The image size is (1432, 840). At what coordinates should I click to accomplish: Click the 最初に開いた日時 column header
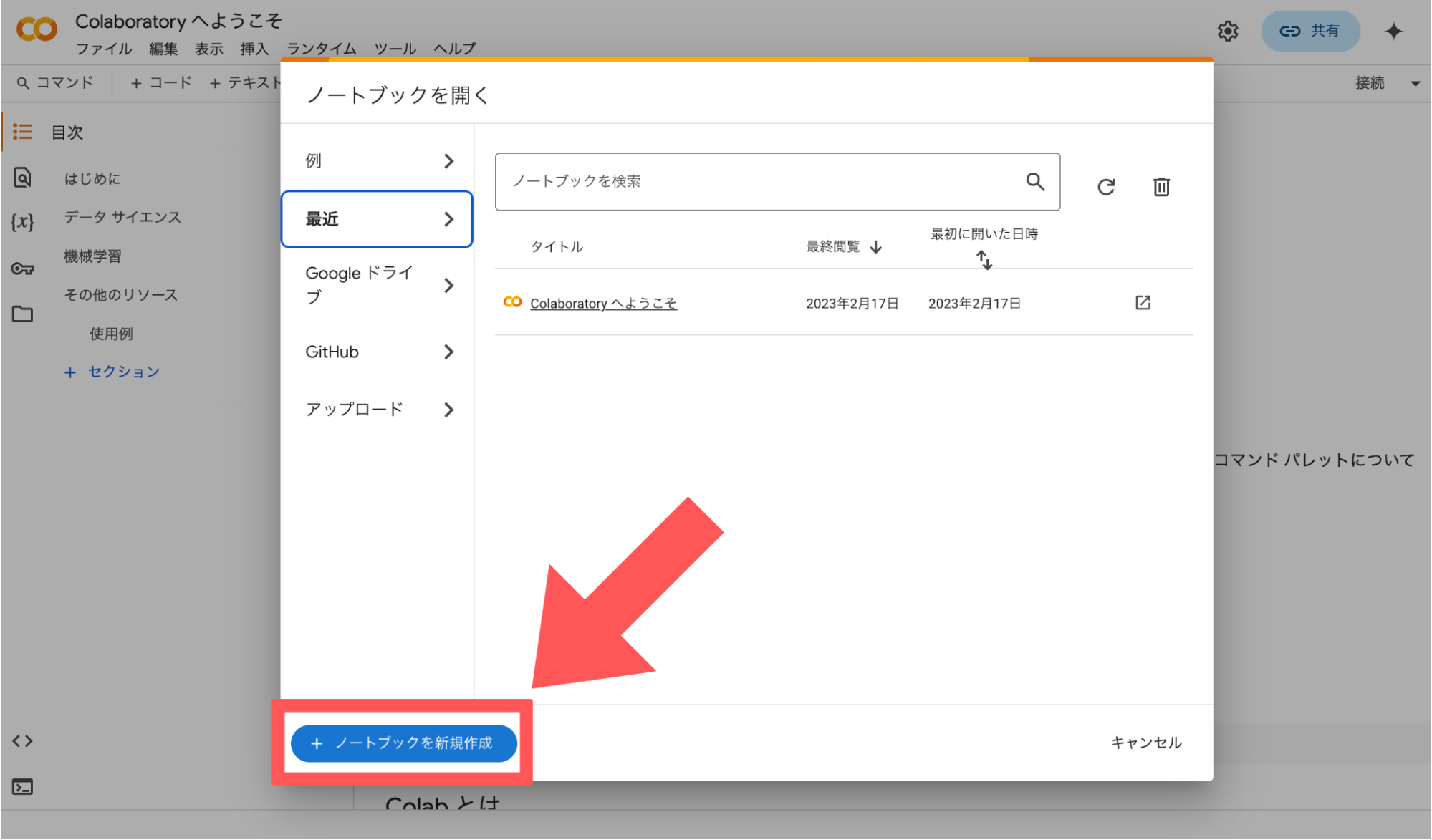(984, 234)
